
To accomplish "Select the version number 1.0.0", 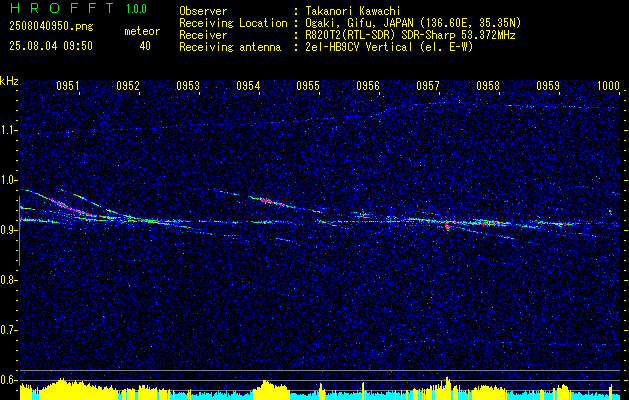I will point(136,9).
